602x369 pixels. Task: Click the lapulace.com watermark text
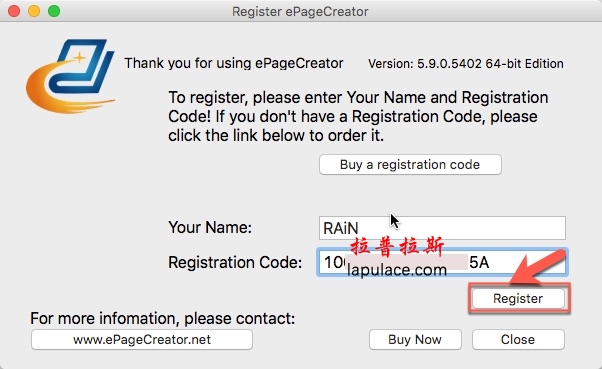(x=397, y=270)
